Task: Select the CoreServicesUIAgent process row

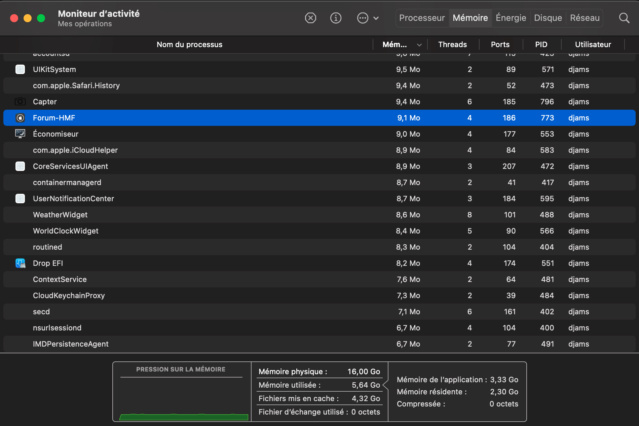Action: coord(319,166)
